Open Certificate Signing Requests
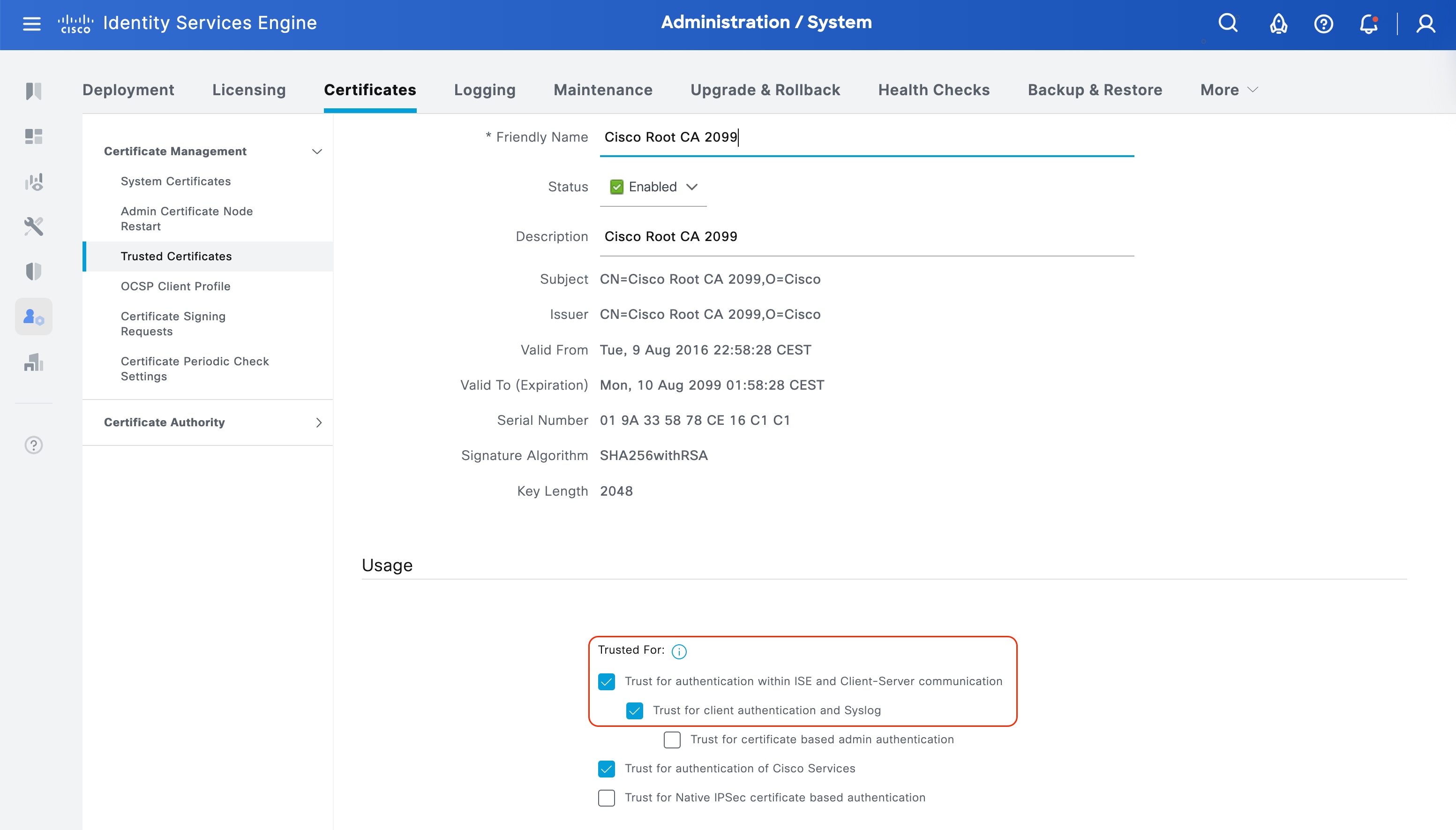Viewport: 1456px width, 830px height. click(173, 324)
